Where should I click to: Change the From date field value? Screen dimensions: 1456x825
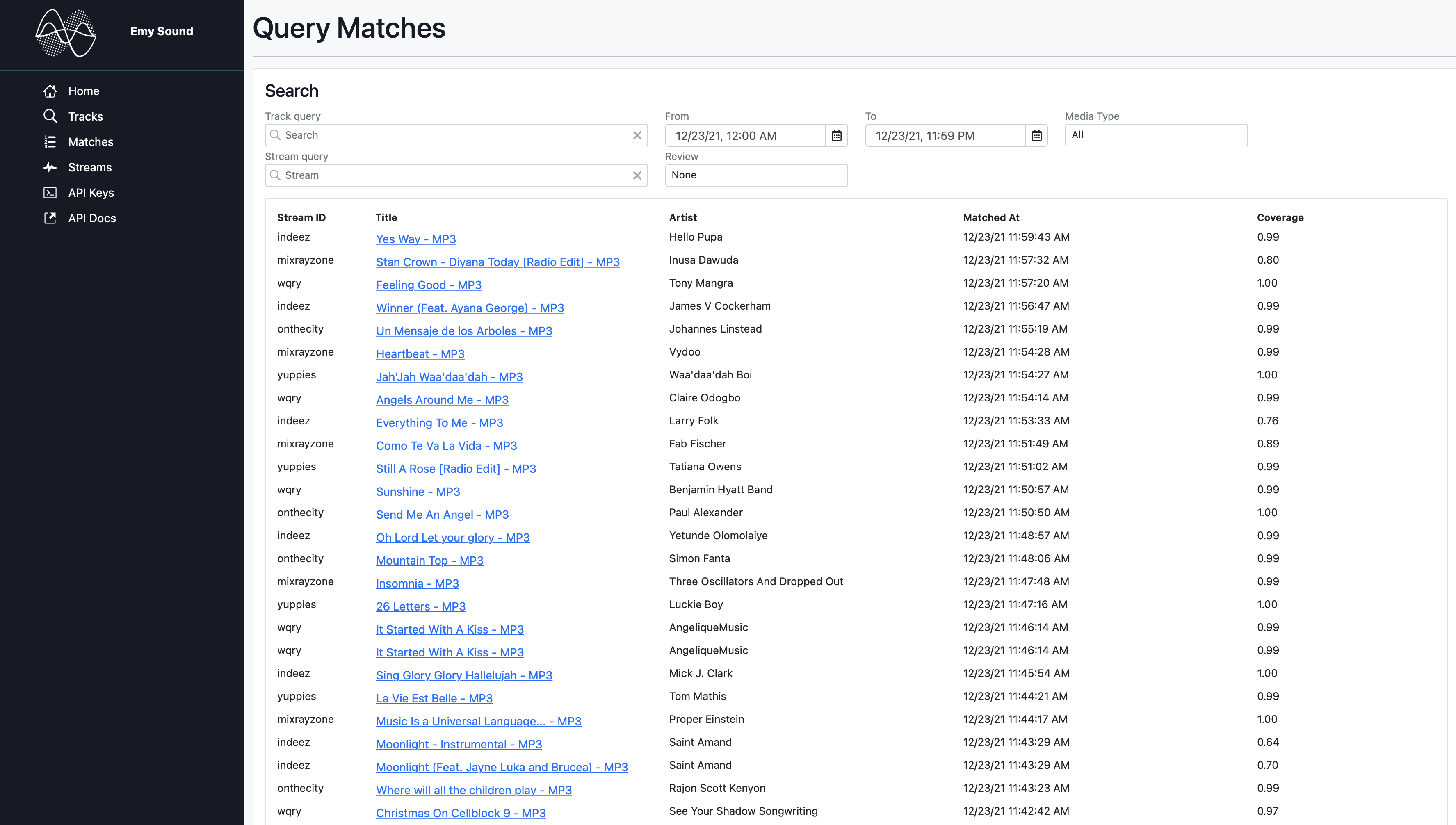coord(742,135)
